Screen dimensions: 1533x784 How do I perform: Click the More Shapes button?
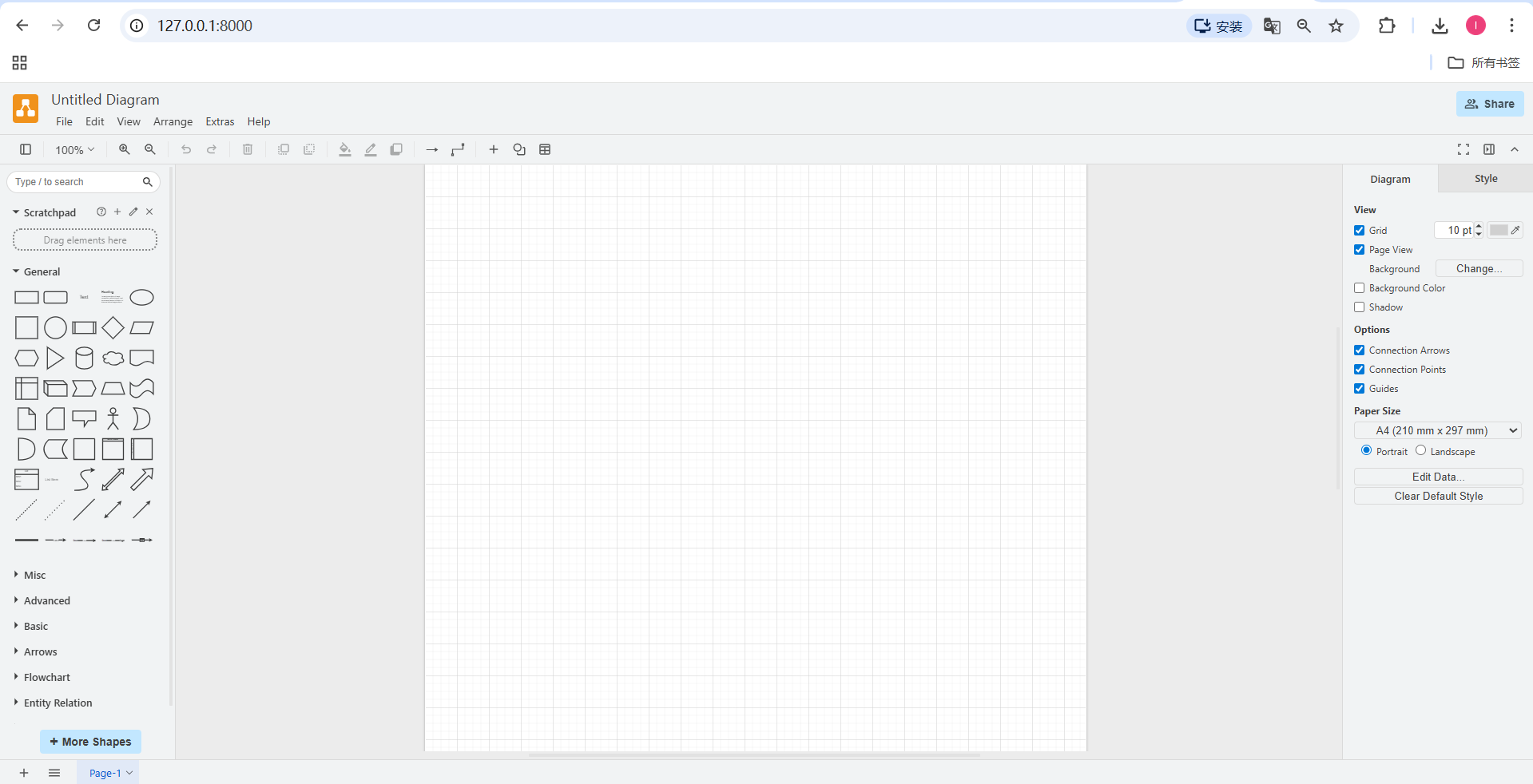(x=90, y=742)
